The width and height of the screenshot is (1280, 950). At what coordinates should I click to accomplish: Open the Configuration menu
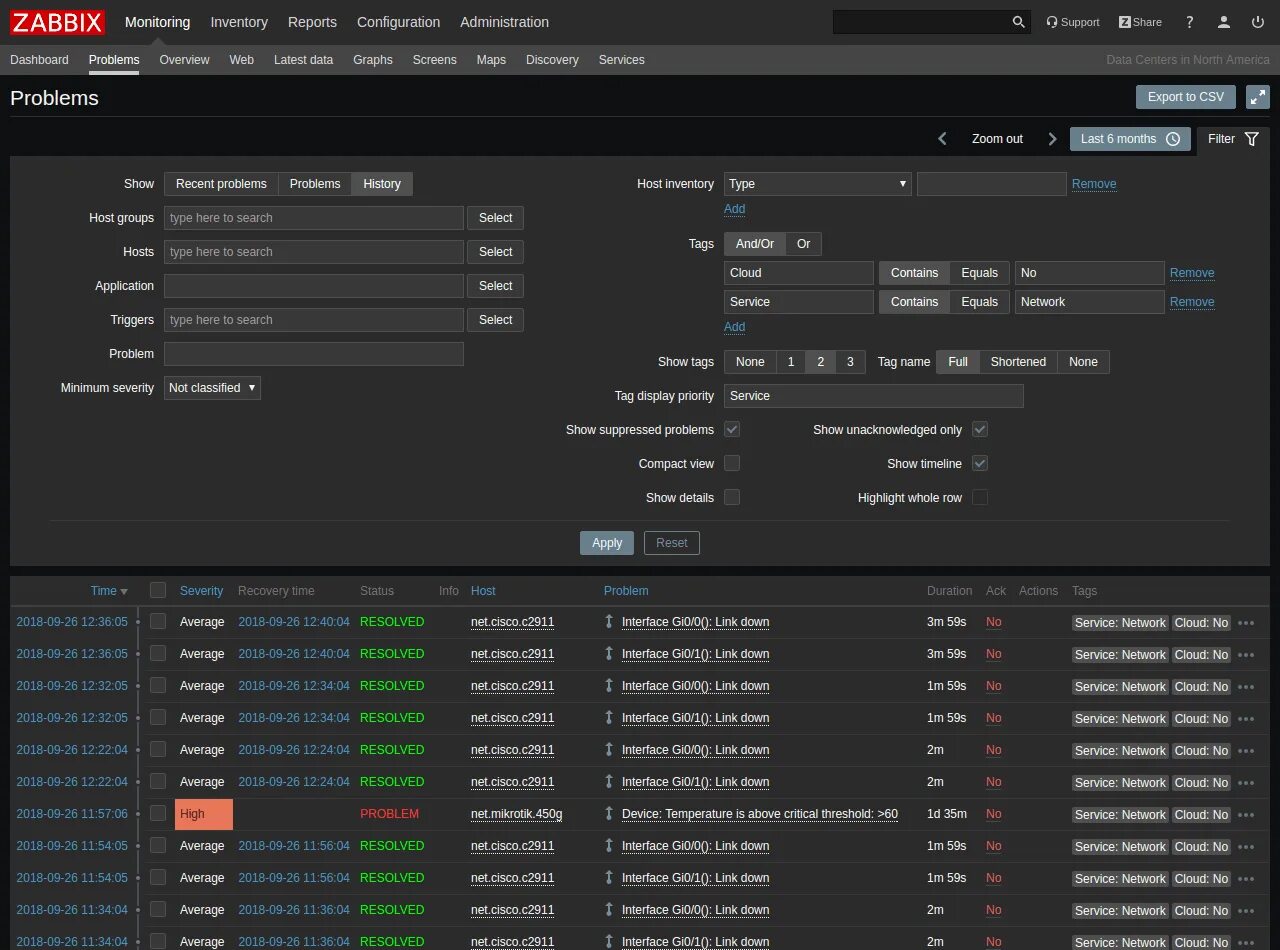click(x=398, y=22)
